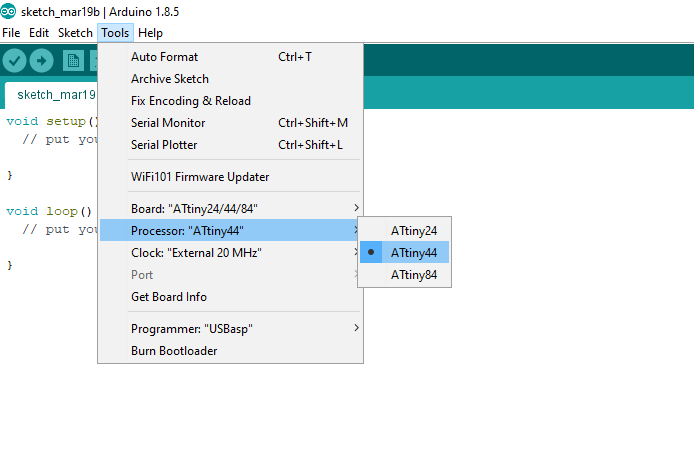Open the Sketch menu
694x467 pixels.
point(75,33)
